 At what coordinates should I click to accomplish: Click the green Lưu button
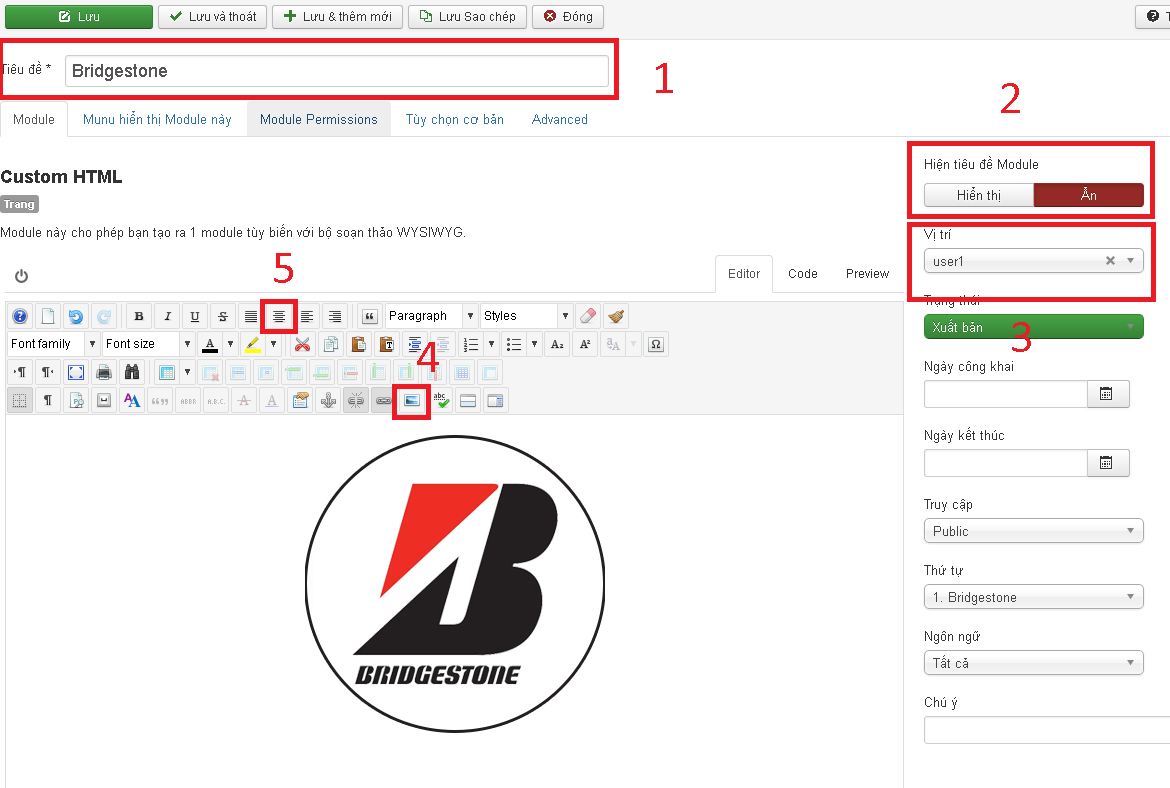79,16
